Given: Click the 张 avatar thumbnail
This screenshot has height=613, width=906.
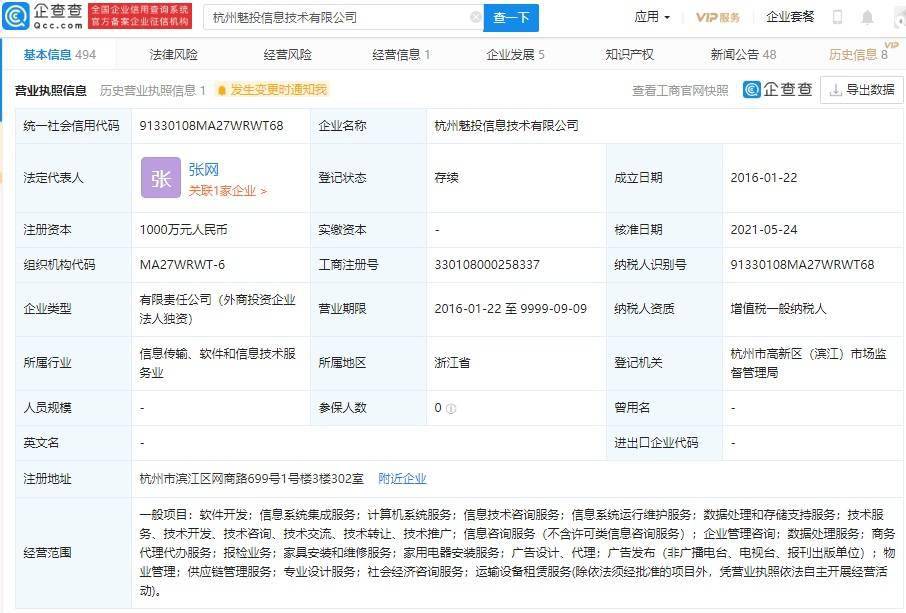Looking at the screenshot, I should click(x=161, y=178).
